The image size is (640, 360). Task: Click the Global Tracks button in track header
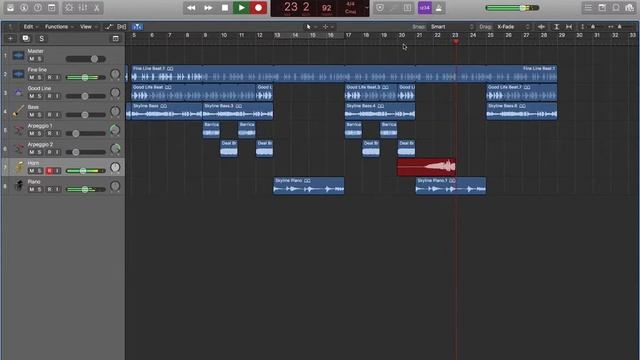tap(116, 38)
